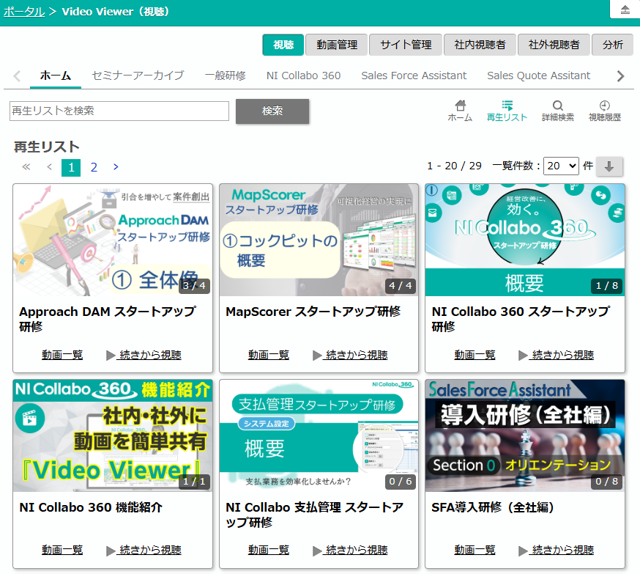The width and height of the screenshot is (640, 574).
Task: Click 続きから視聴 for MapScorer playlist
Action: click(351, 355)
